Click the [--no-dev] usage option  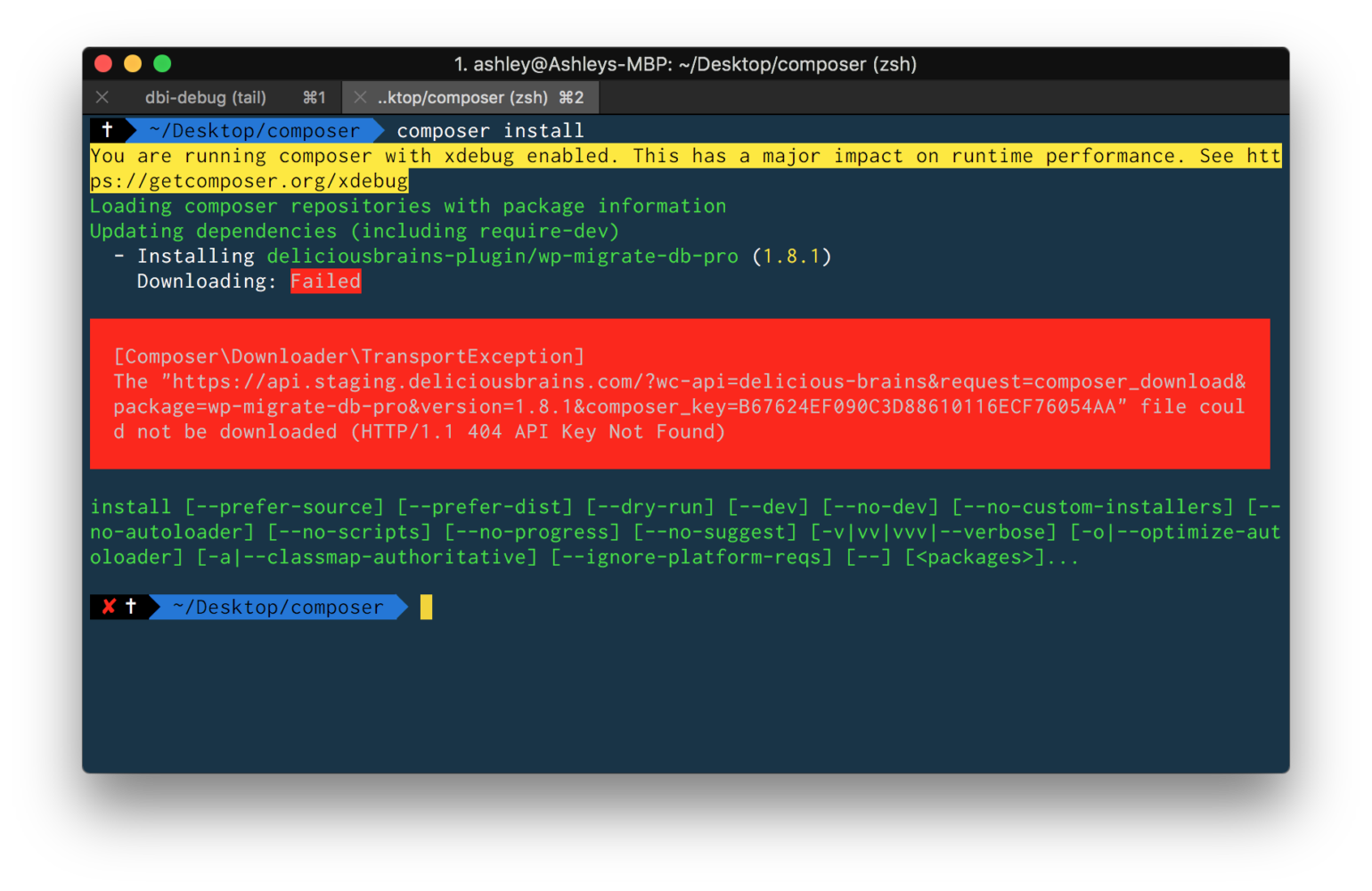[x=880, y=507]
